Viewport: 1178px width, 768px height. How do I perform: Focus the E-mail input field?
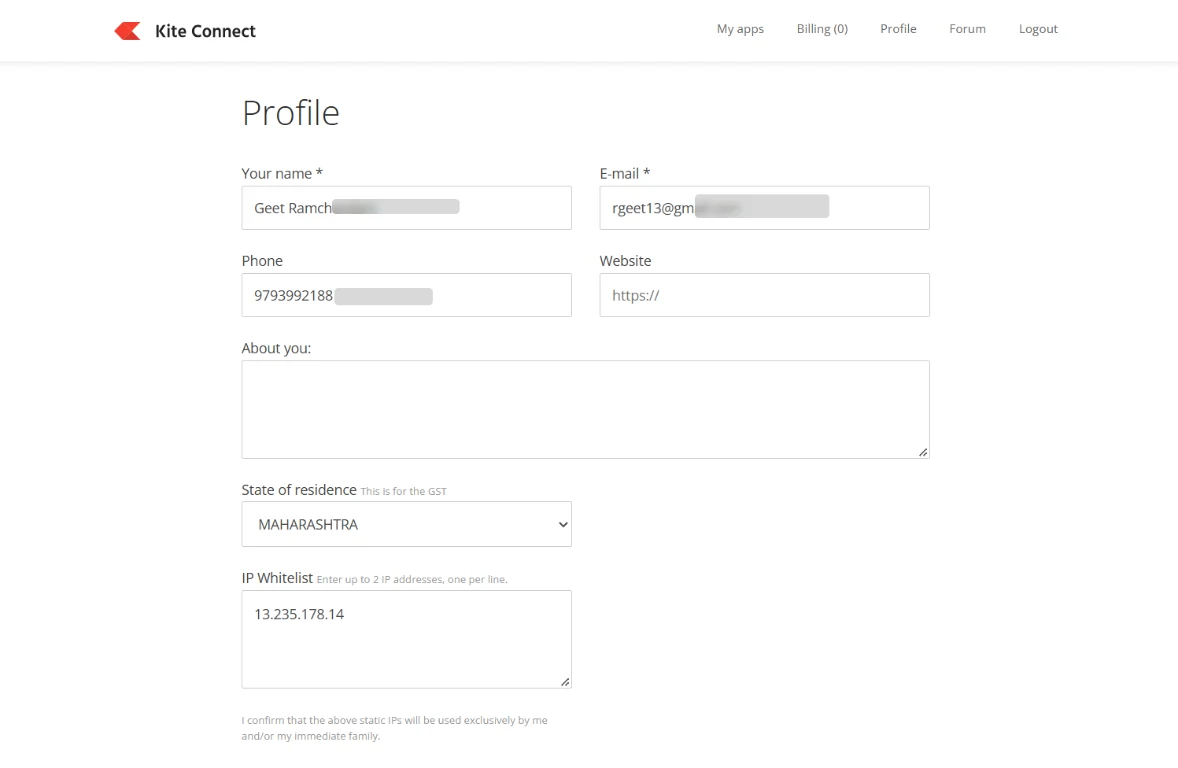point(764,207)
